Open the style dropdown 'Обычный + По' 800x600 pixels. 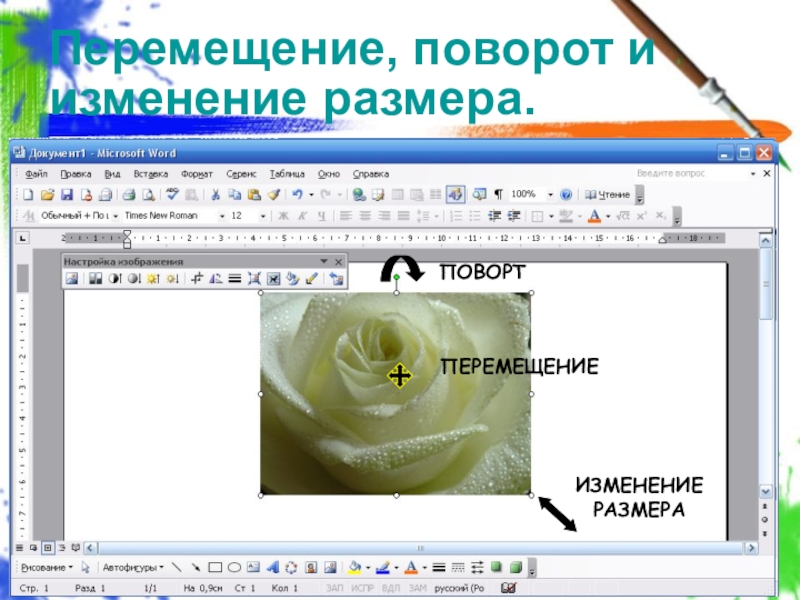115,216
